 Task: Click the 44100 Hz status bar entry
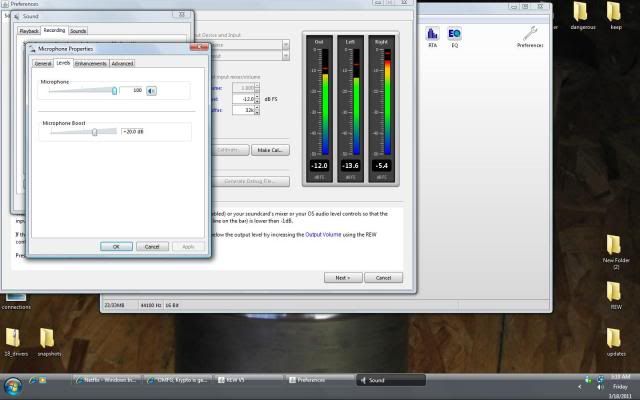[x=151, y=305]
